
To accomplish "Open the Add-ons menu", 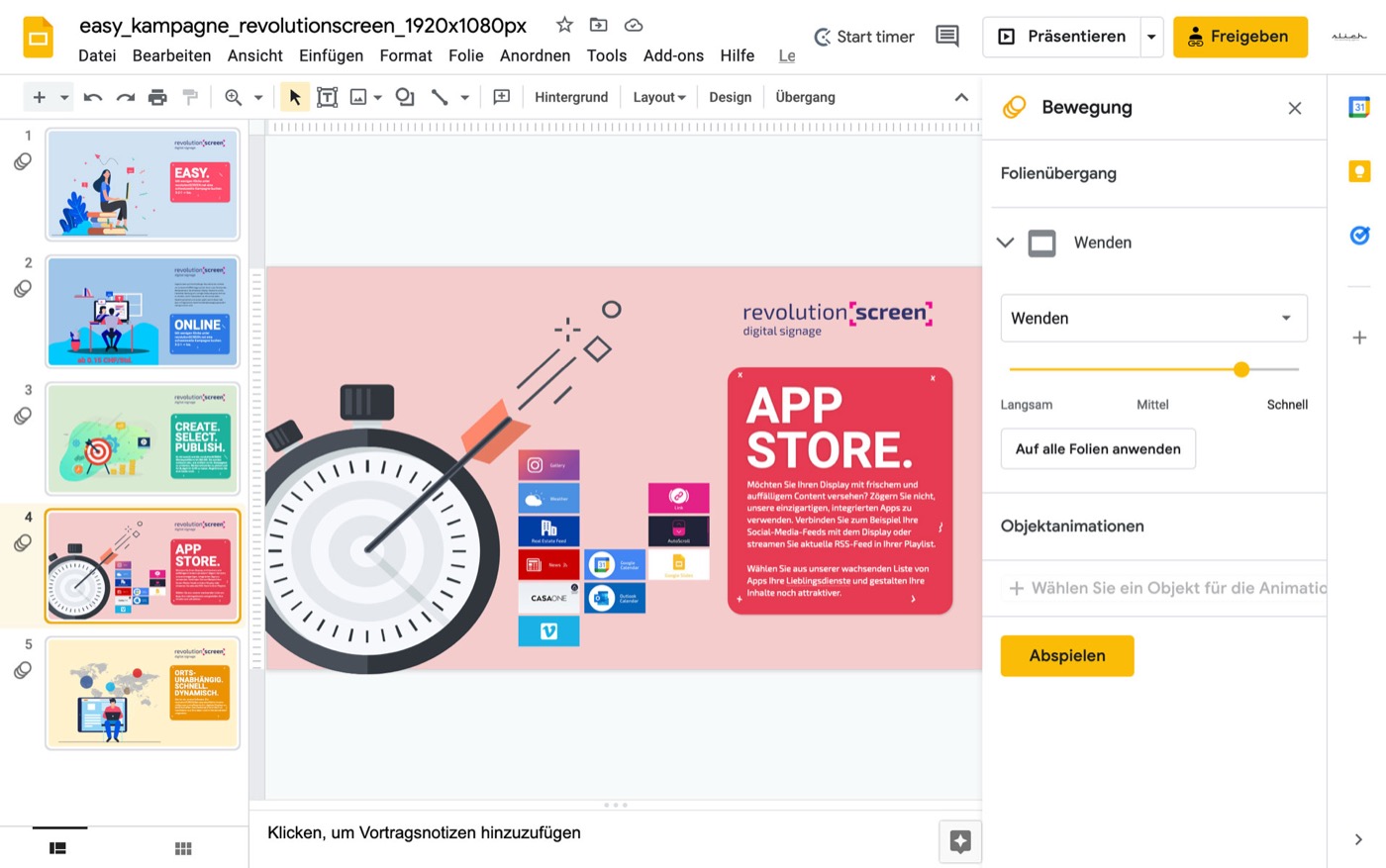I will tap(673, 55).
